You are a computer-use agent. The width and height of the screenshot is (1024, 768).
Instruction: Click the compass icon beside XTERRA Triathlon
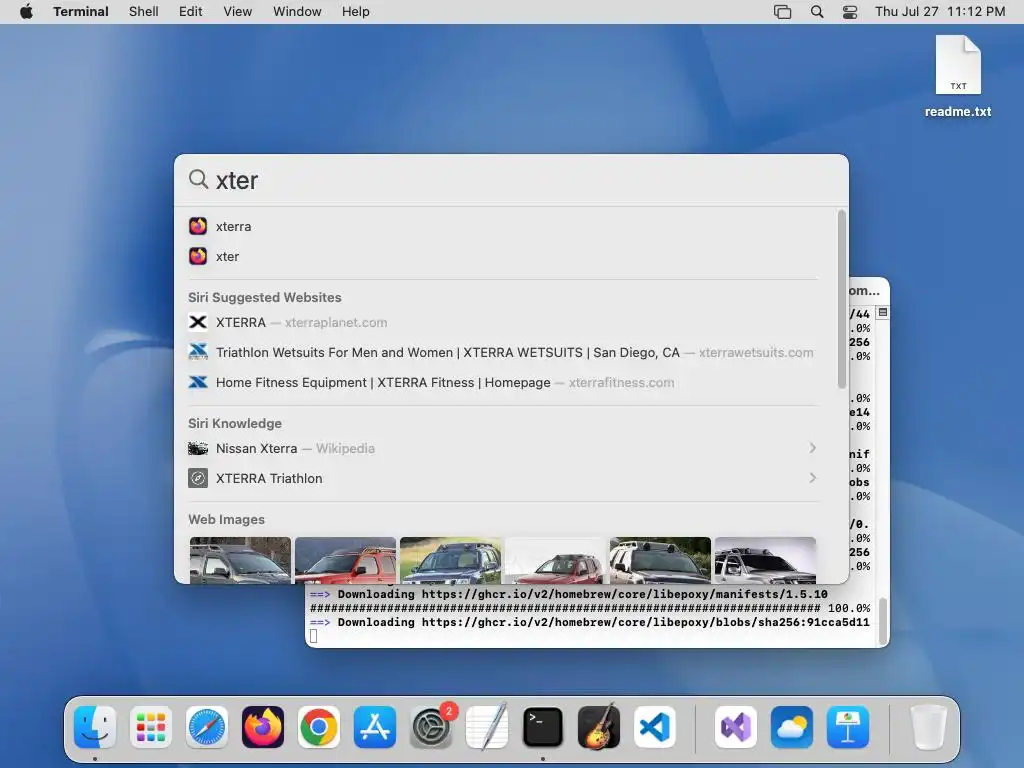[198, 478]
